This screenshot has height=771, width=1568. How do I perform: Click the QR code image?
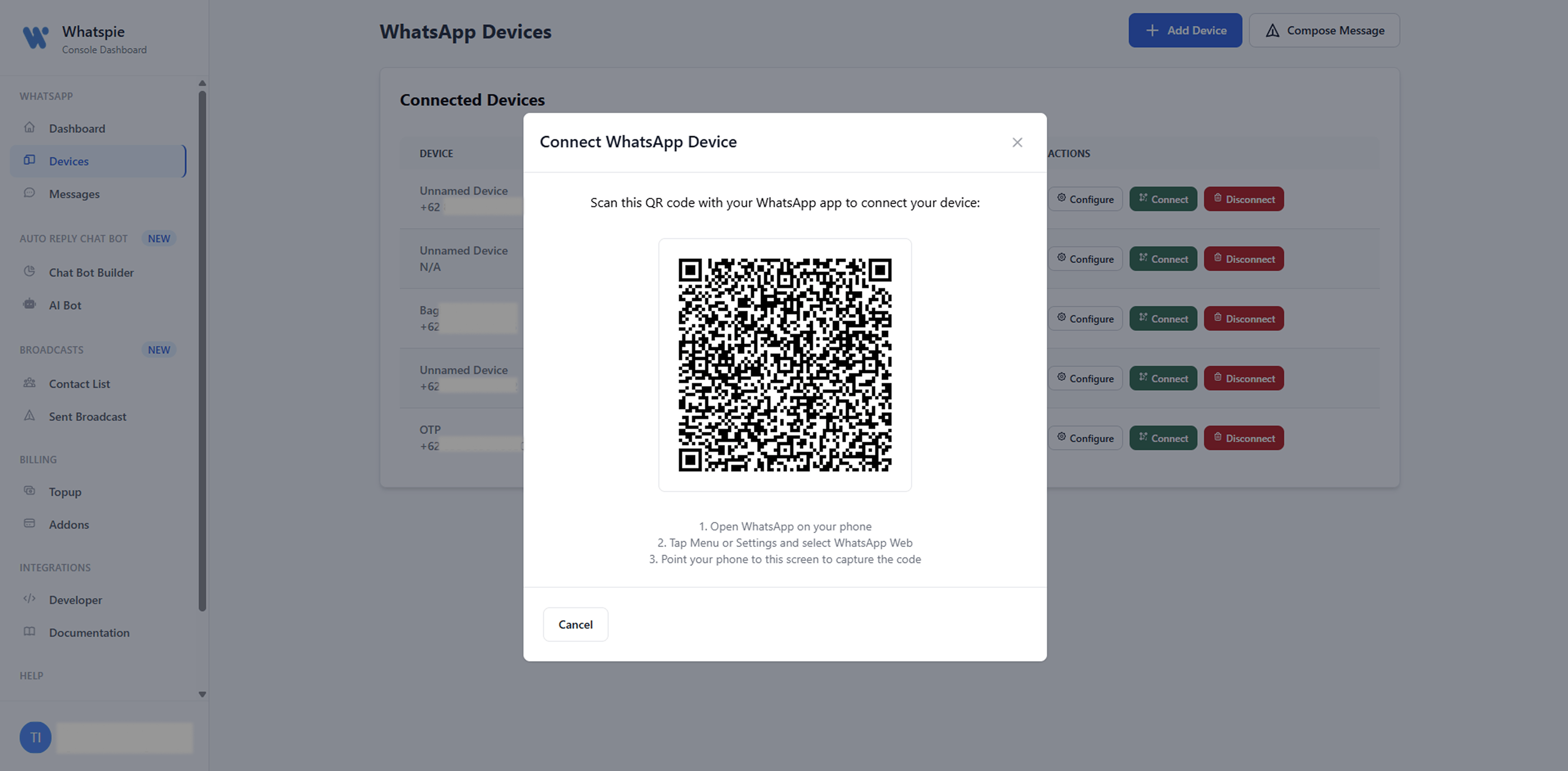tap(785, 365)
